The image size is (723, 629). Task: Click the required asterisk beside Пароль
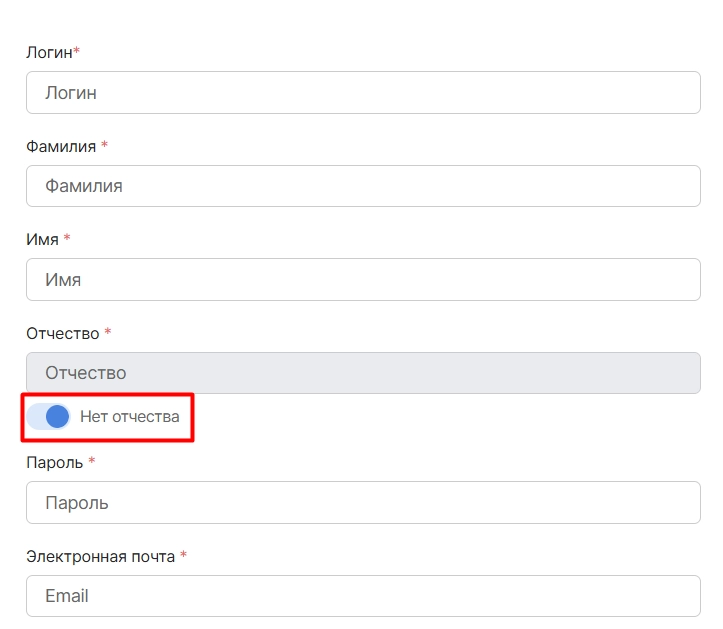(92, 460)
